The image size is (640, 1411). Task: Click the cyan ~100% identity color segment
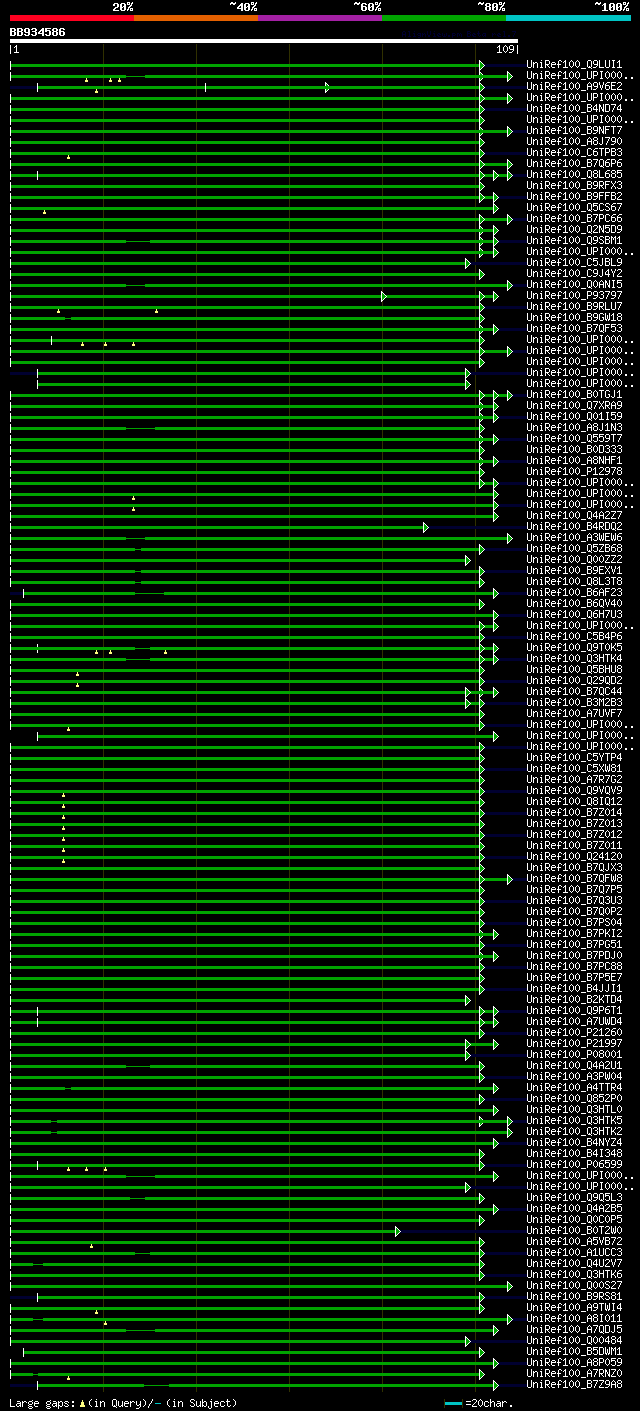pos(568,17)
